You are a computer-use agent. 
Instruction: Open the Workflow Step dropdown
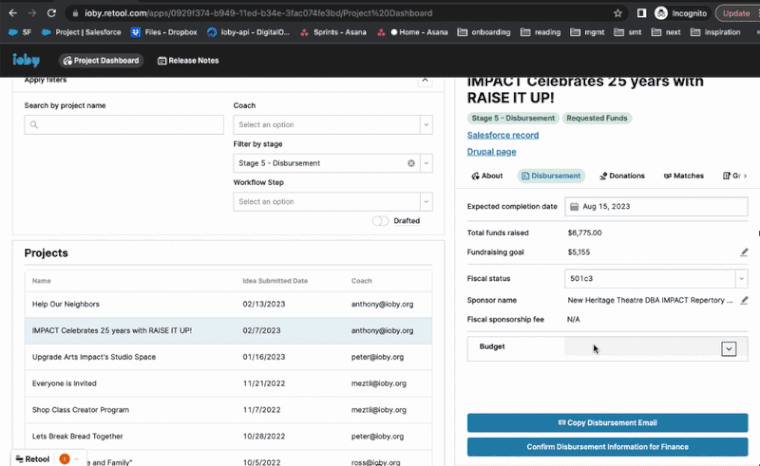coord(332,202)
